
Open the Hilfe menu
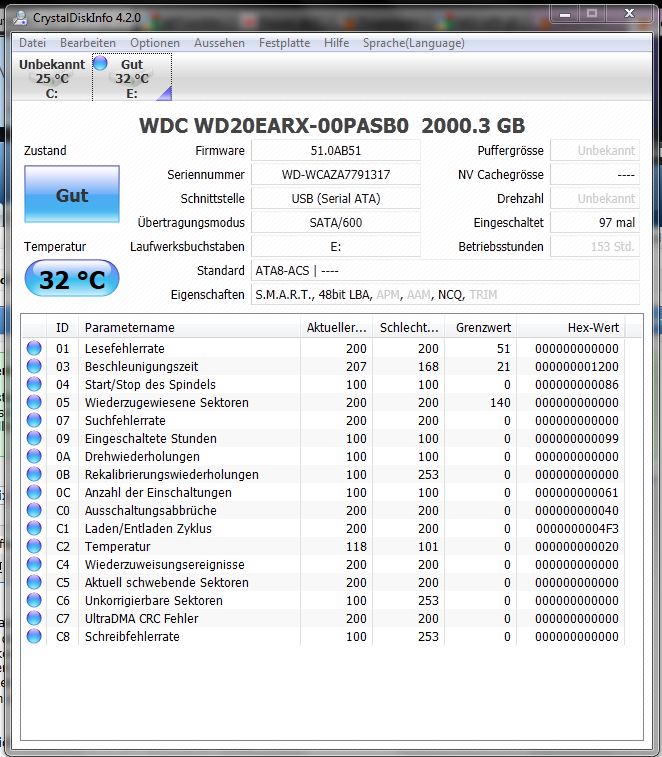pos(337,43)
